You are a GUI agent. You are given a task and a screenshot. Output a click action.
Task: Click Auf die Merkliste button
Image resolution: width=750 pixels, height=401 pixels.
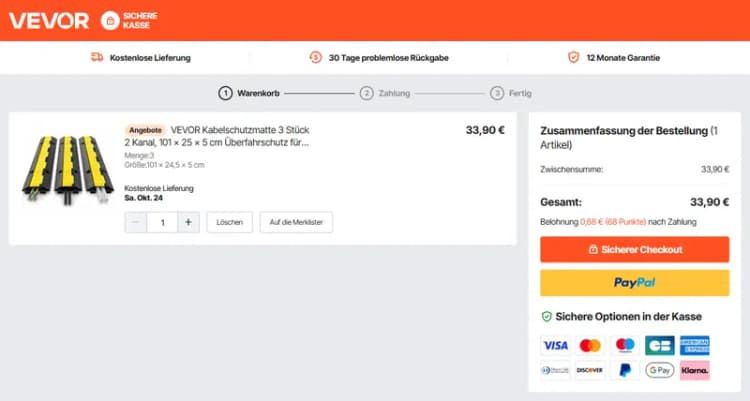point(296,222)
